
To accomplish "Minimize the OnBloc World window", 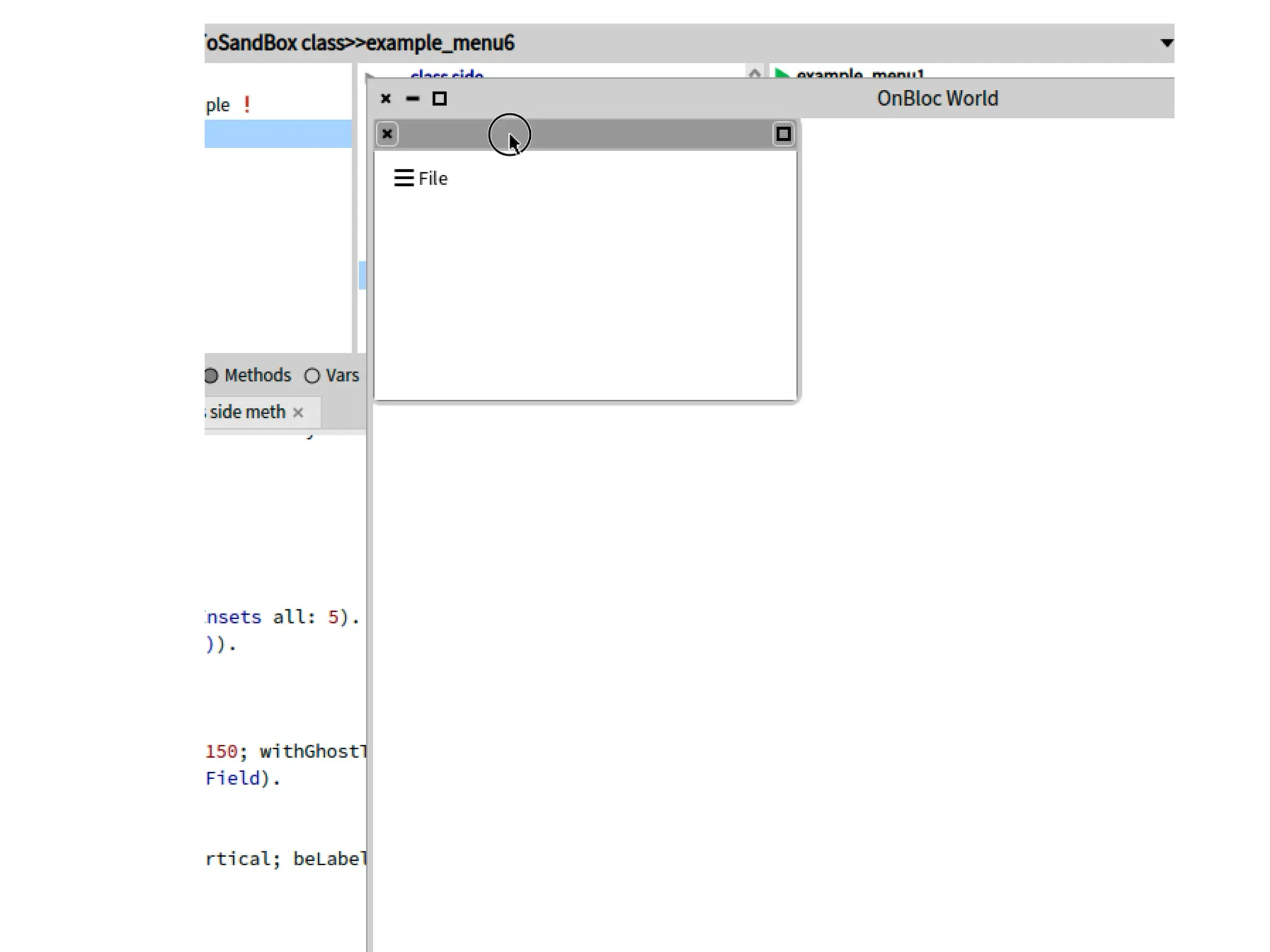I will tap(412, 99).
